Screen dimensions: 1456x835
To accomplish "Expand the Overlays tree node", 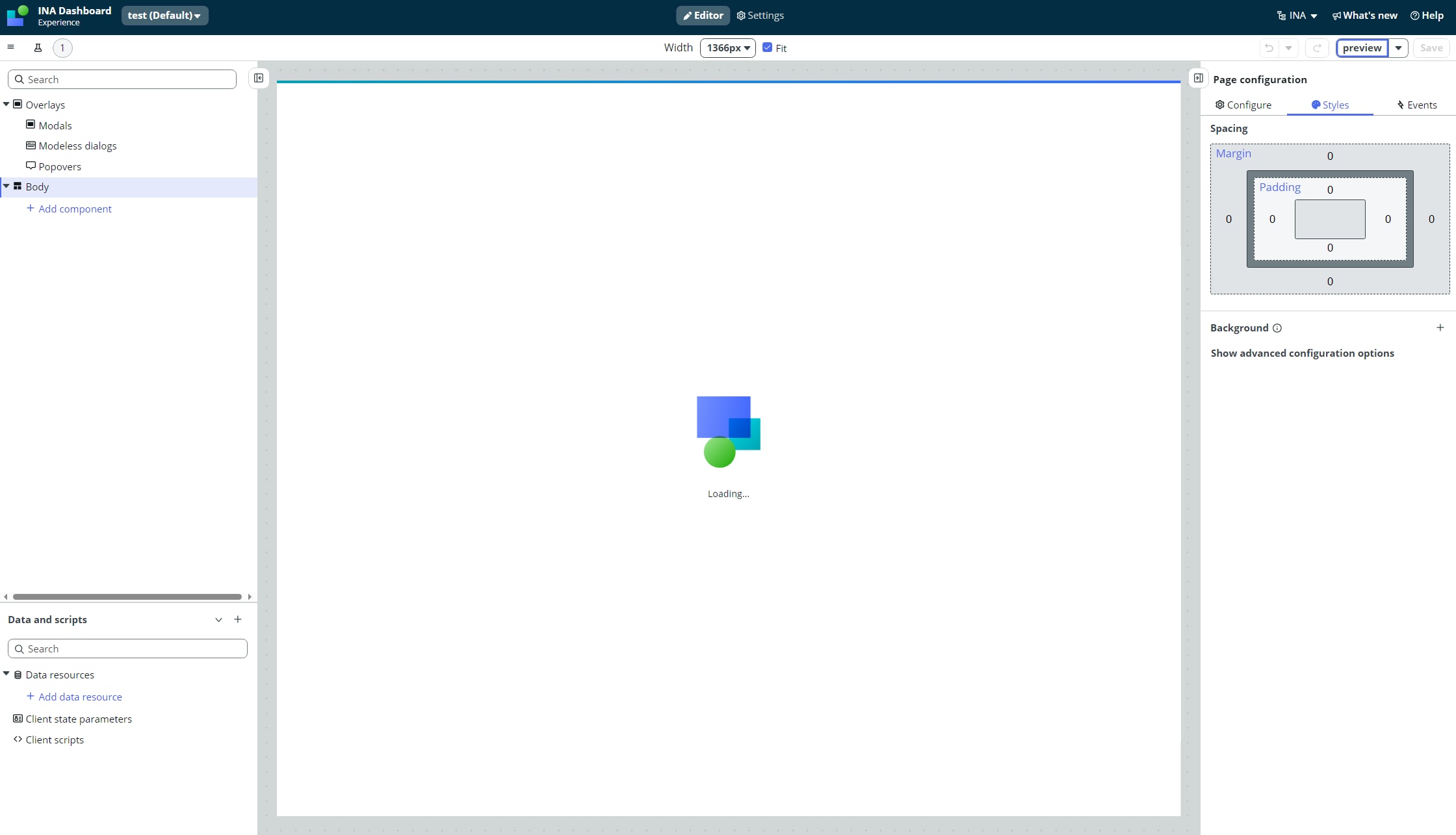I will point(6,104).
